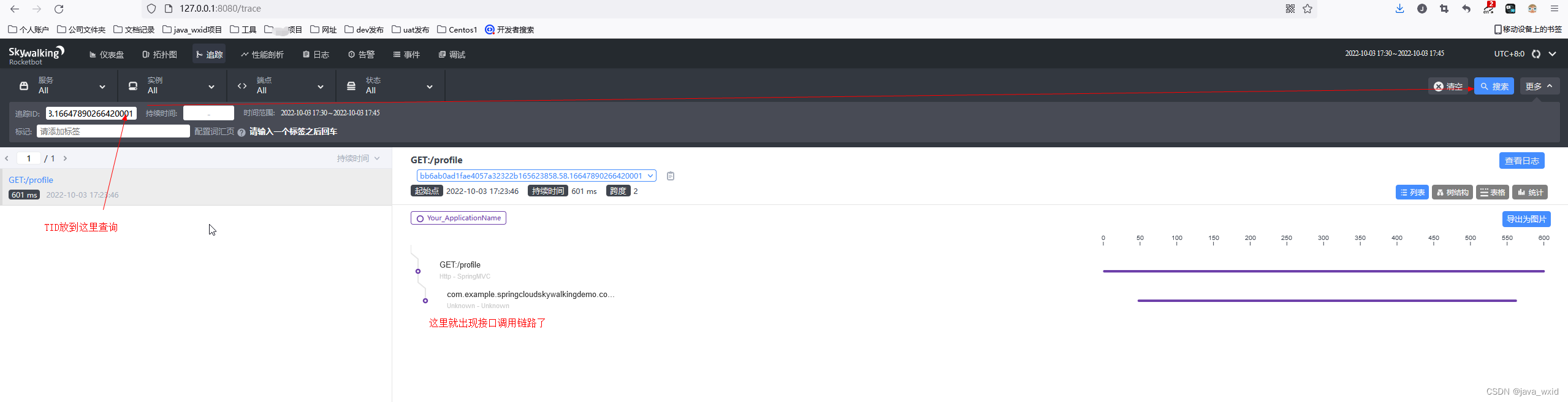Screen dimensions: 1568x402
Task: Click the J circle extension icon
Action: (1422, 9)
